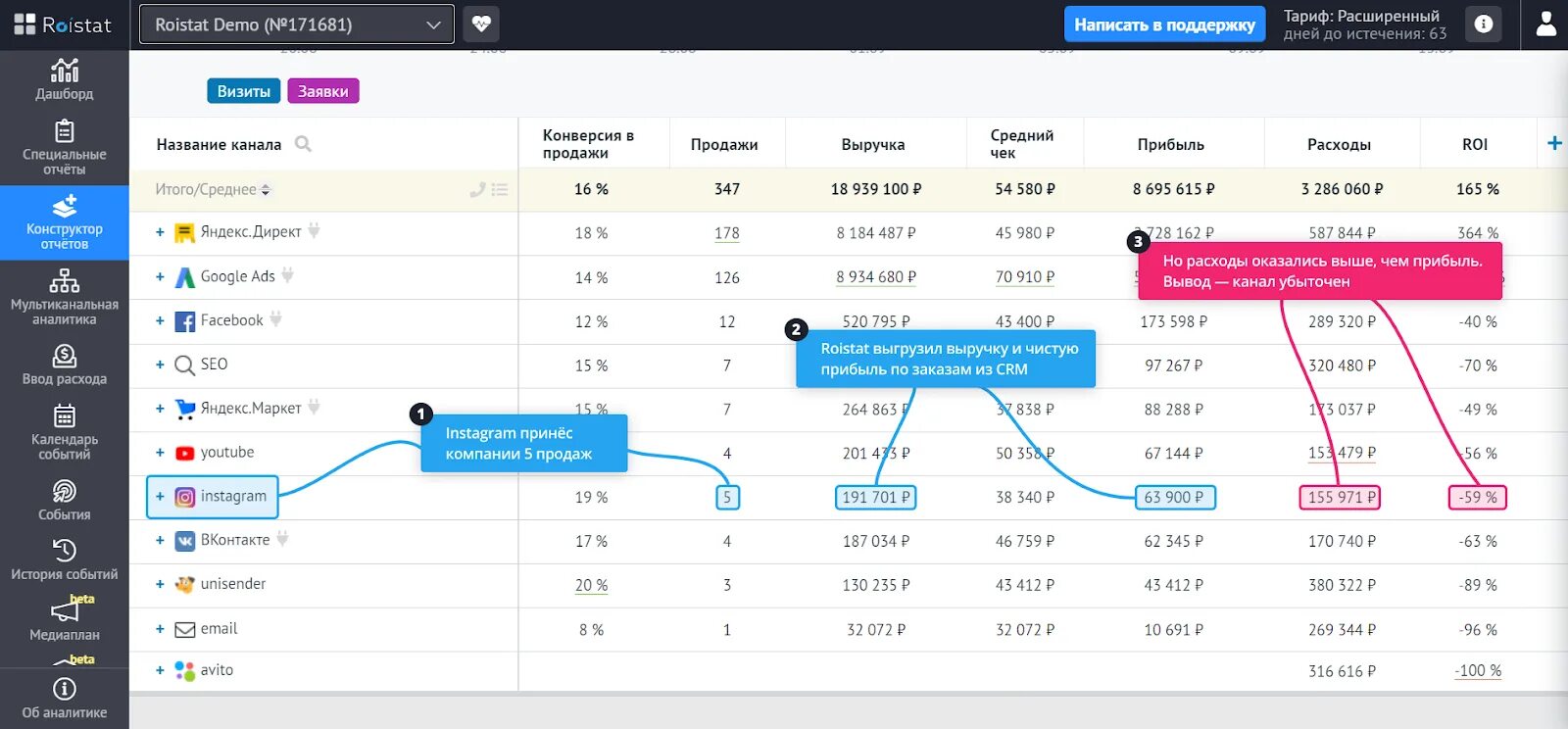Open Календарь событий section

coord(65,432)
